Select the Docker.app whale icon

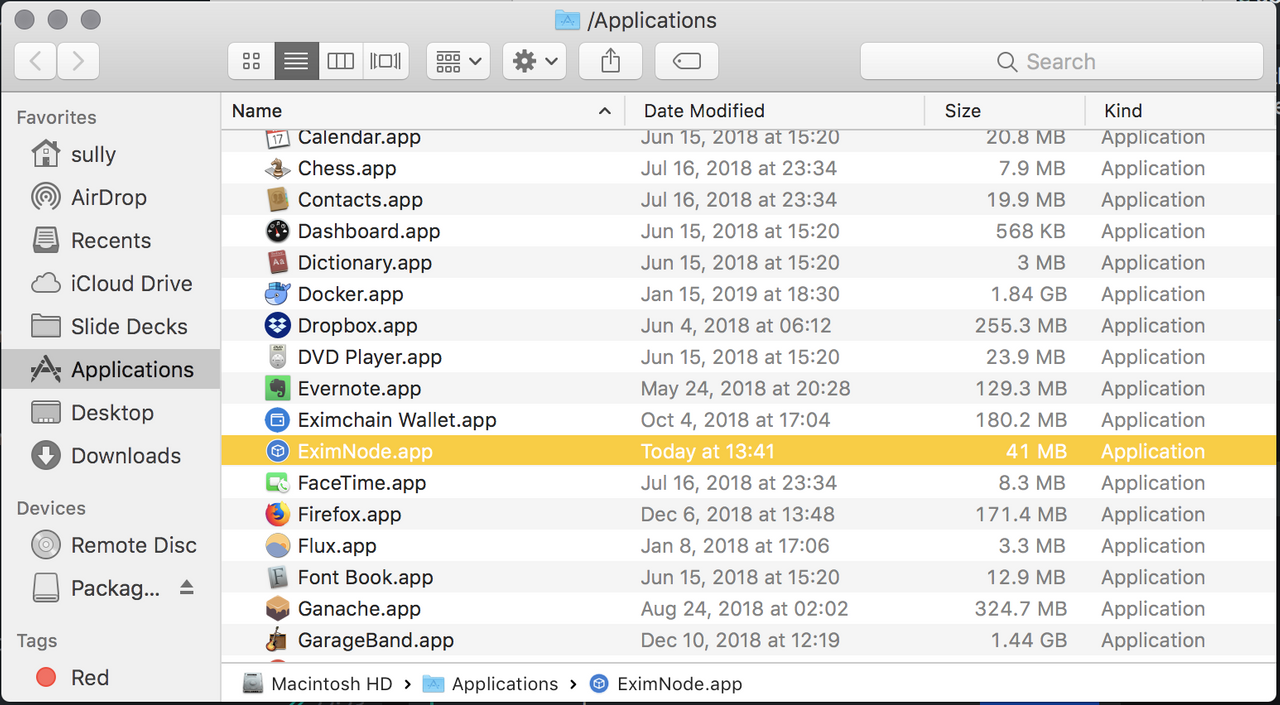277,294
